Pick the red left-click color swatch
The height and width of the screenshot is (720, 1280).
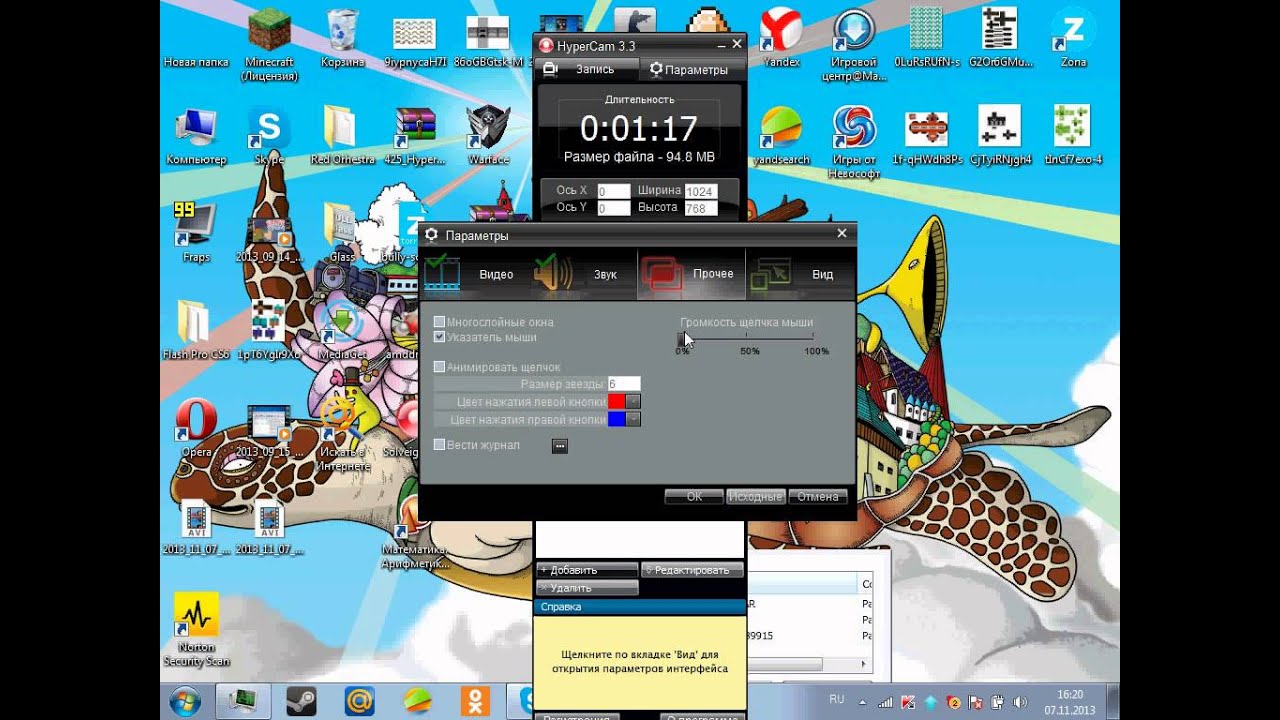tap(617, 402)
